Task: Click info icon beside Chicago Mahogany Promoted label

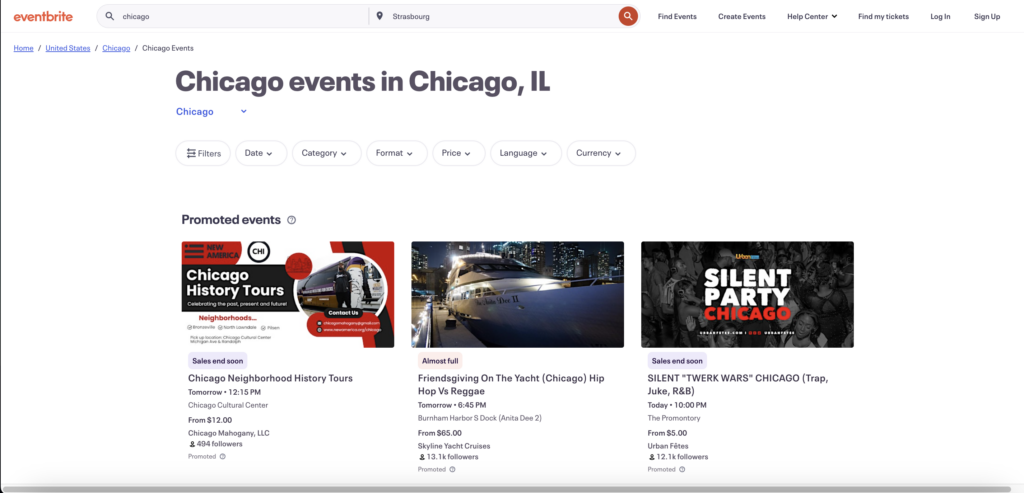Action: point(223,456)
